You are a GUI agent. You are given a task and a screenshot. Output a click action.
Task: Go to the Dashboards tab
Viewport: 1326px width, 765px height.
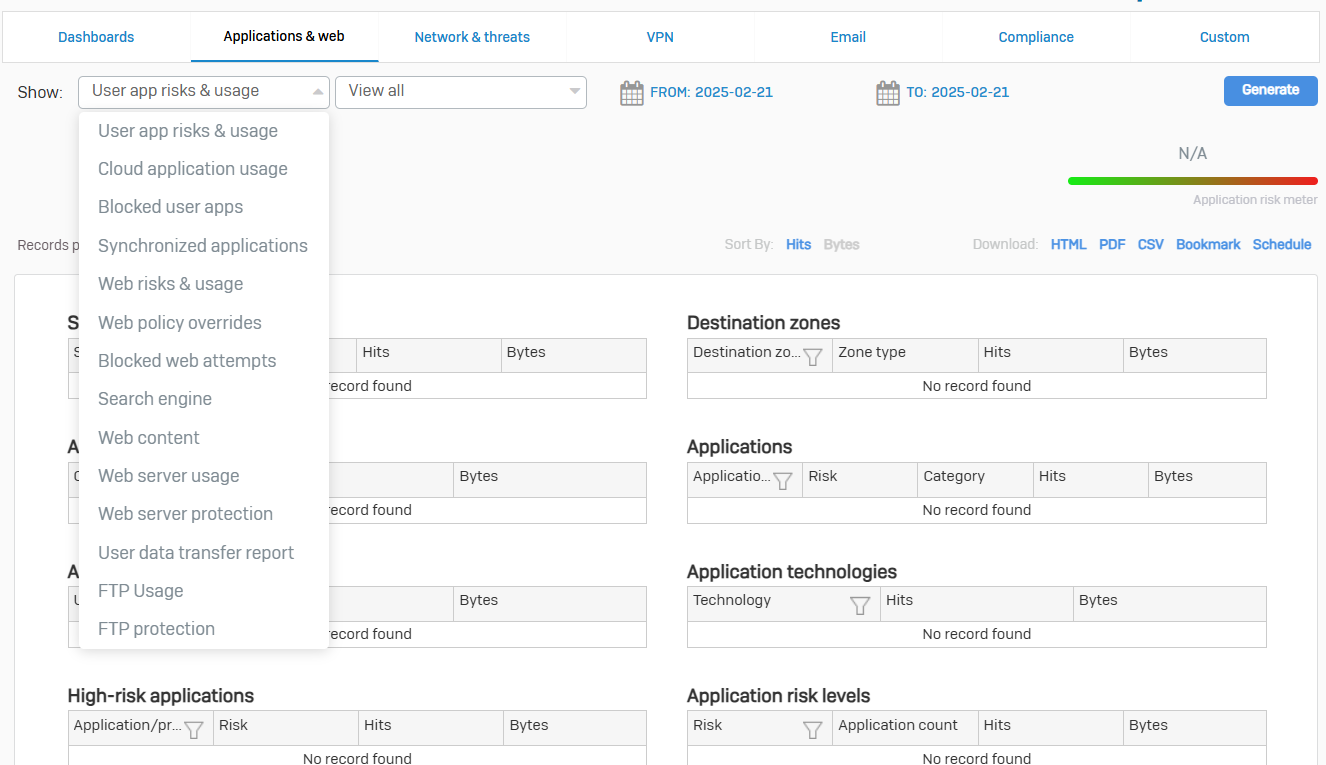(96, 37)
